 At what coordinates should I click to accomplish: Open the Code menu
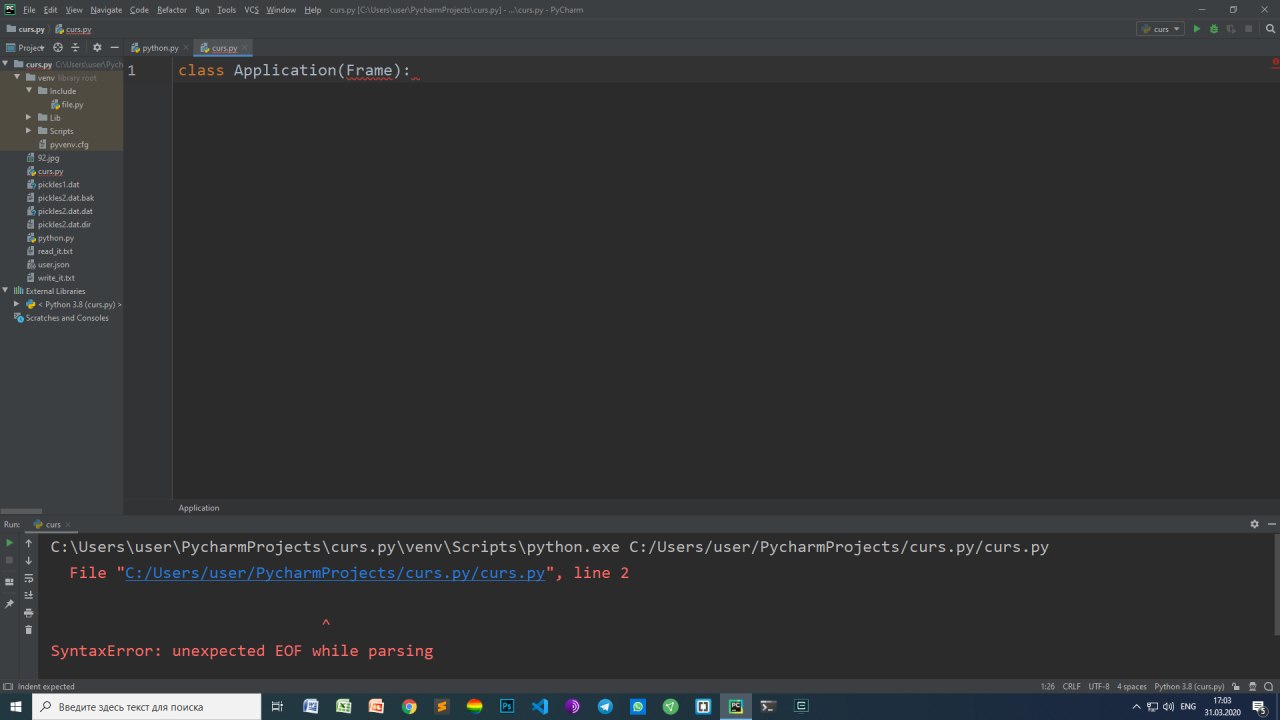(x=139, y=10)
